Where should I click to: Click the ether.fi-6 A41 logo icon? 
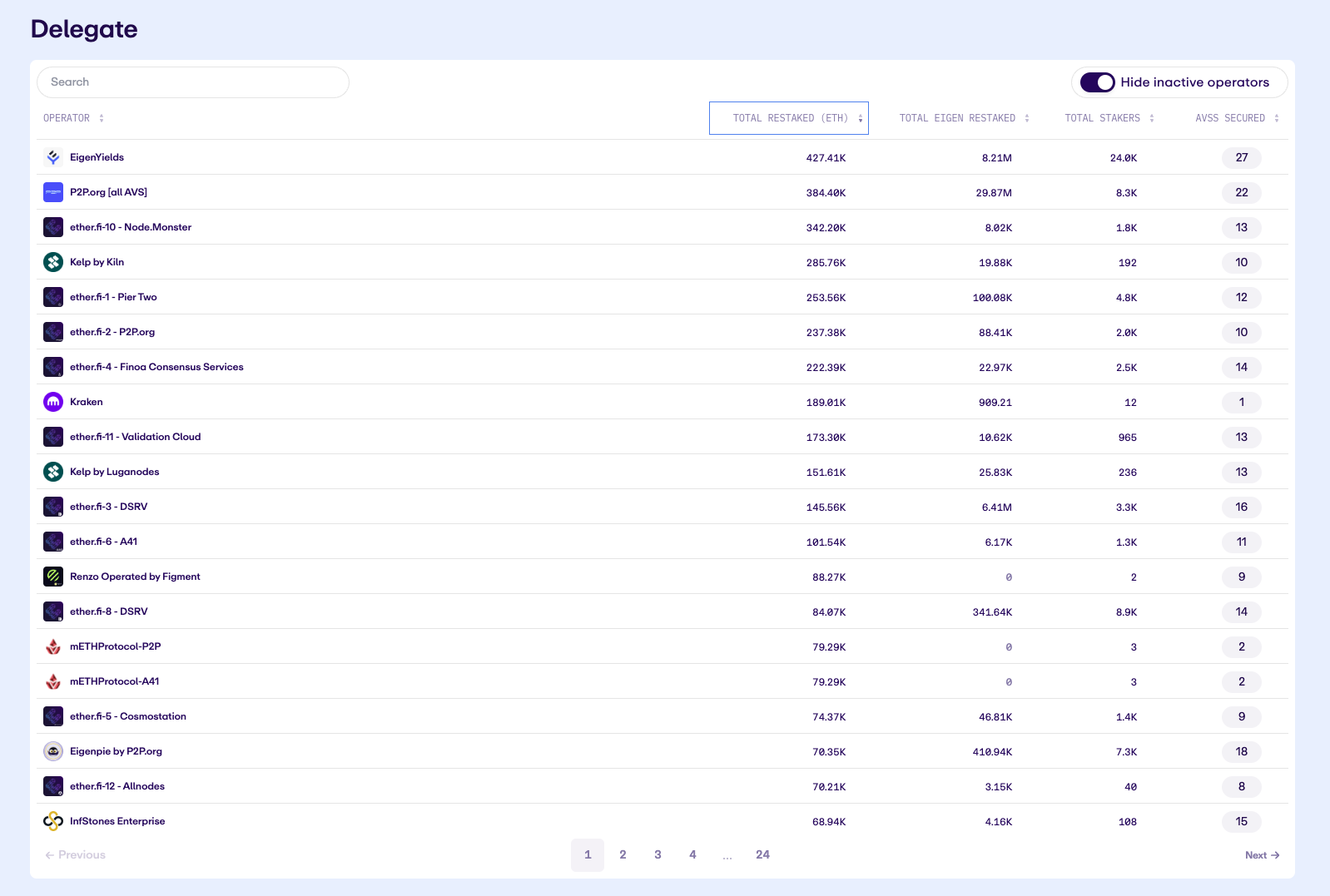pos(53,542)
